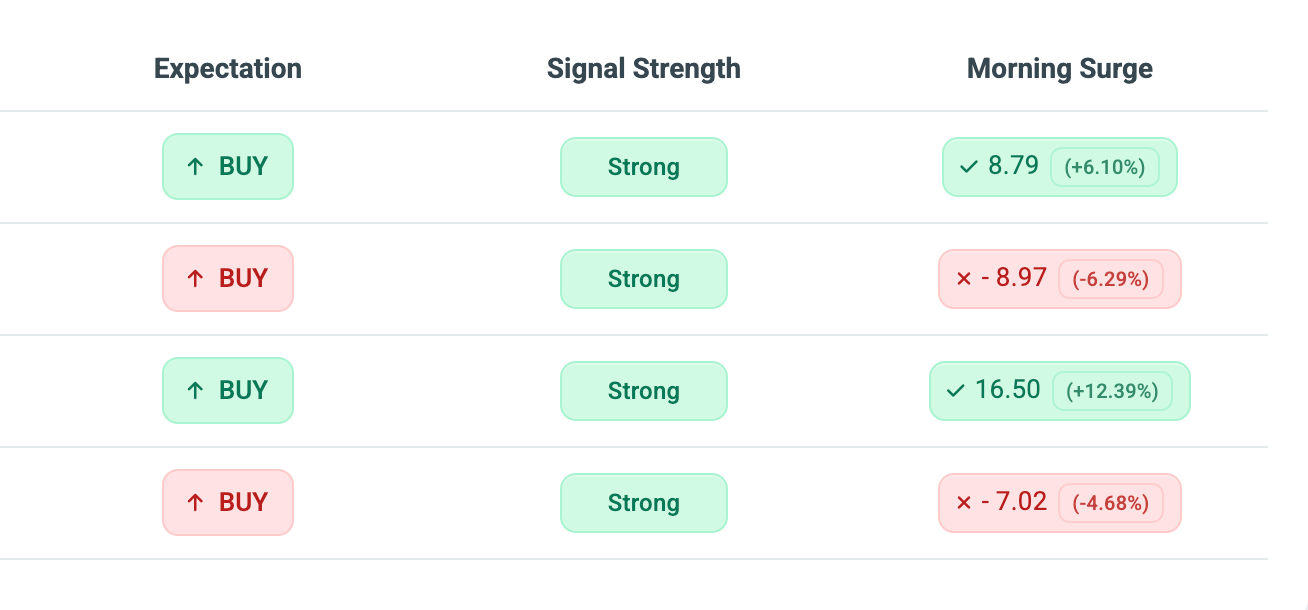
Task: Select the Expectation column header
Action: pyautogui.click(x=228, y=69)
